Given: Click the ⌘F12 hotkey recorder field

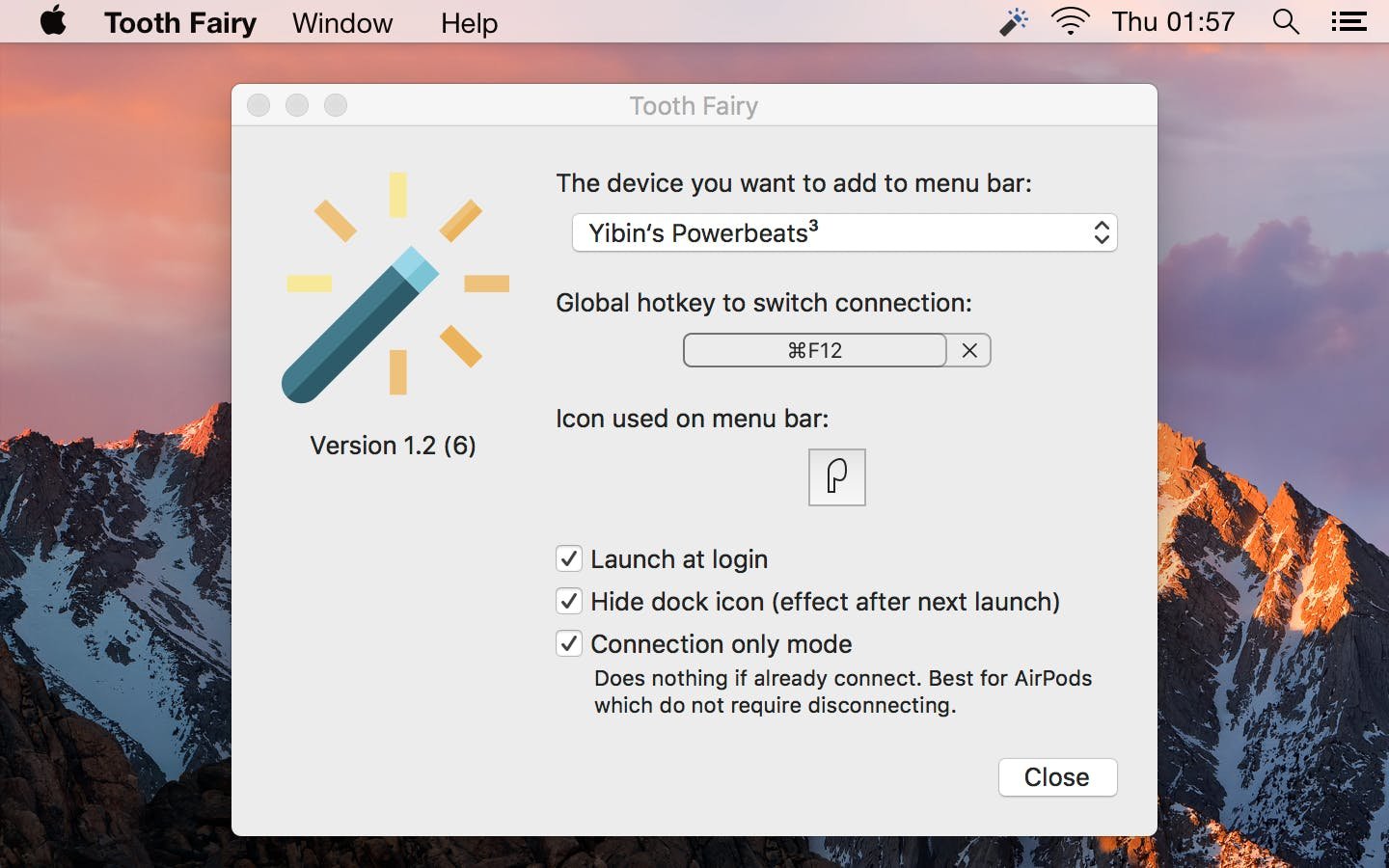Looking at the screenshot, I should pyautogui.click(x=815, y=350).
